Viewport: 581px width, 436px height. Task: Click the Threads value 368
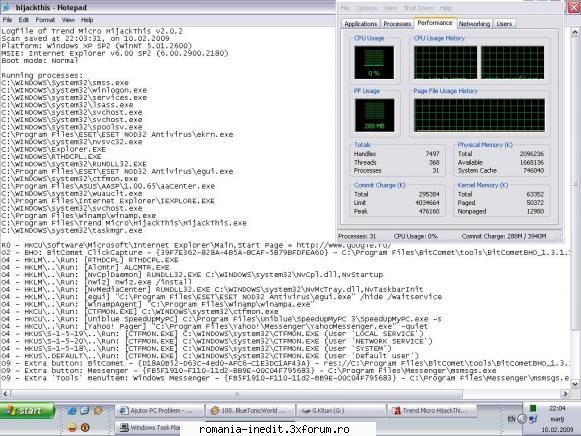(434, 162)
